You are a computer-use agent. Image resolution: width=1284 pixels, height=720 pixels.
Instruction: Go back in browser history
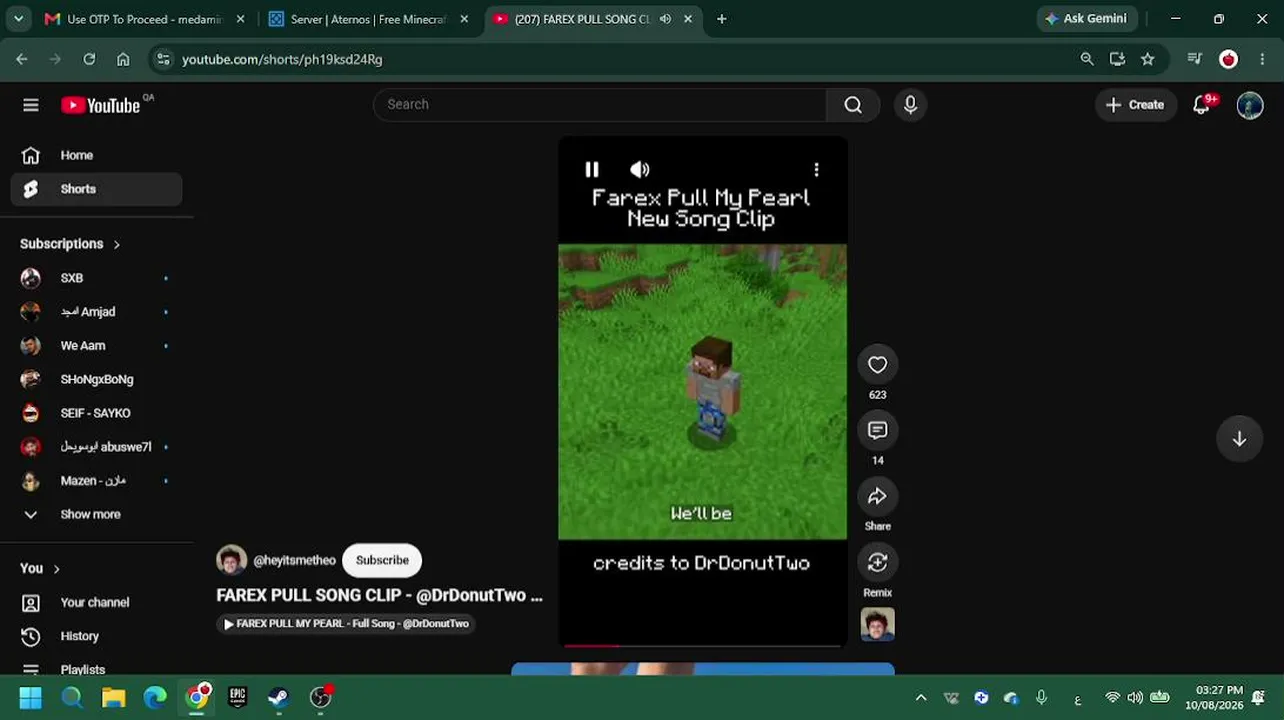click(22, 59)
